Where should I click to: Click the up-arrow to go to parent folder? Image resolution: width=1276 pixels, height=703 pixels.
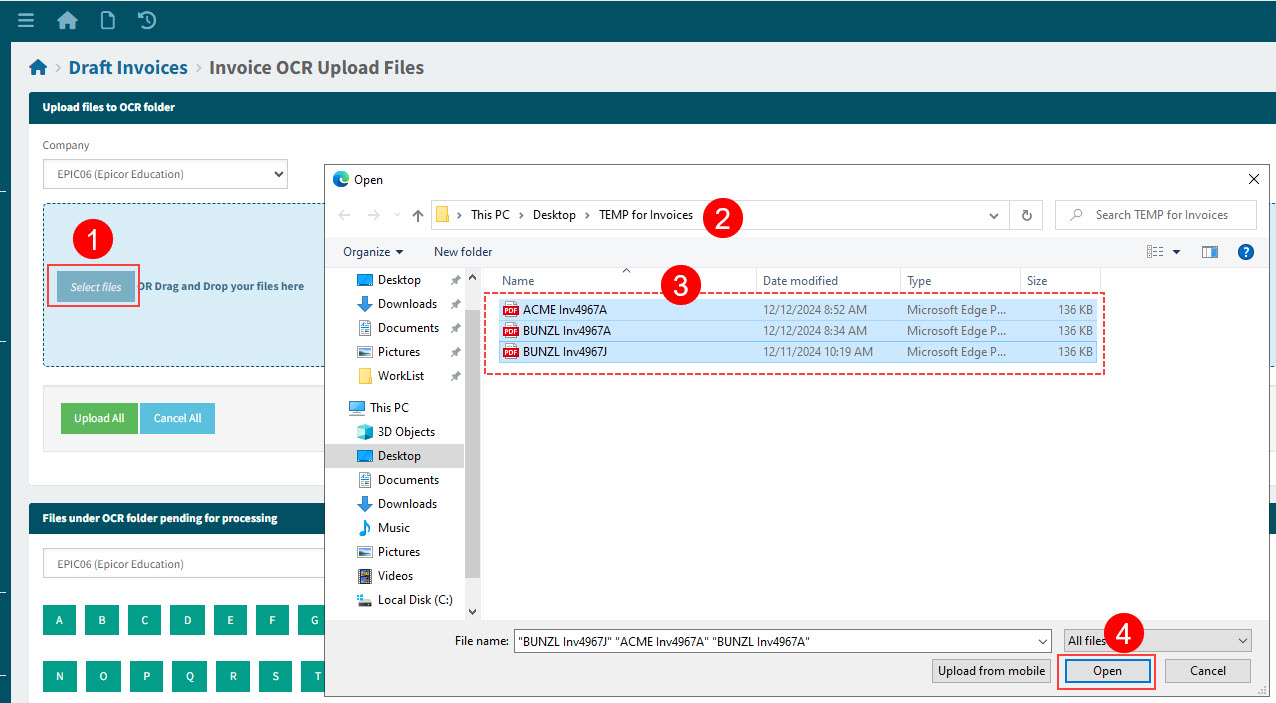(417, 214)
